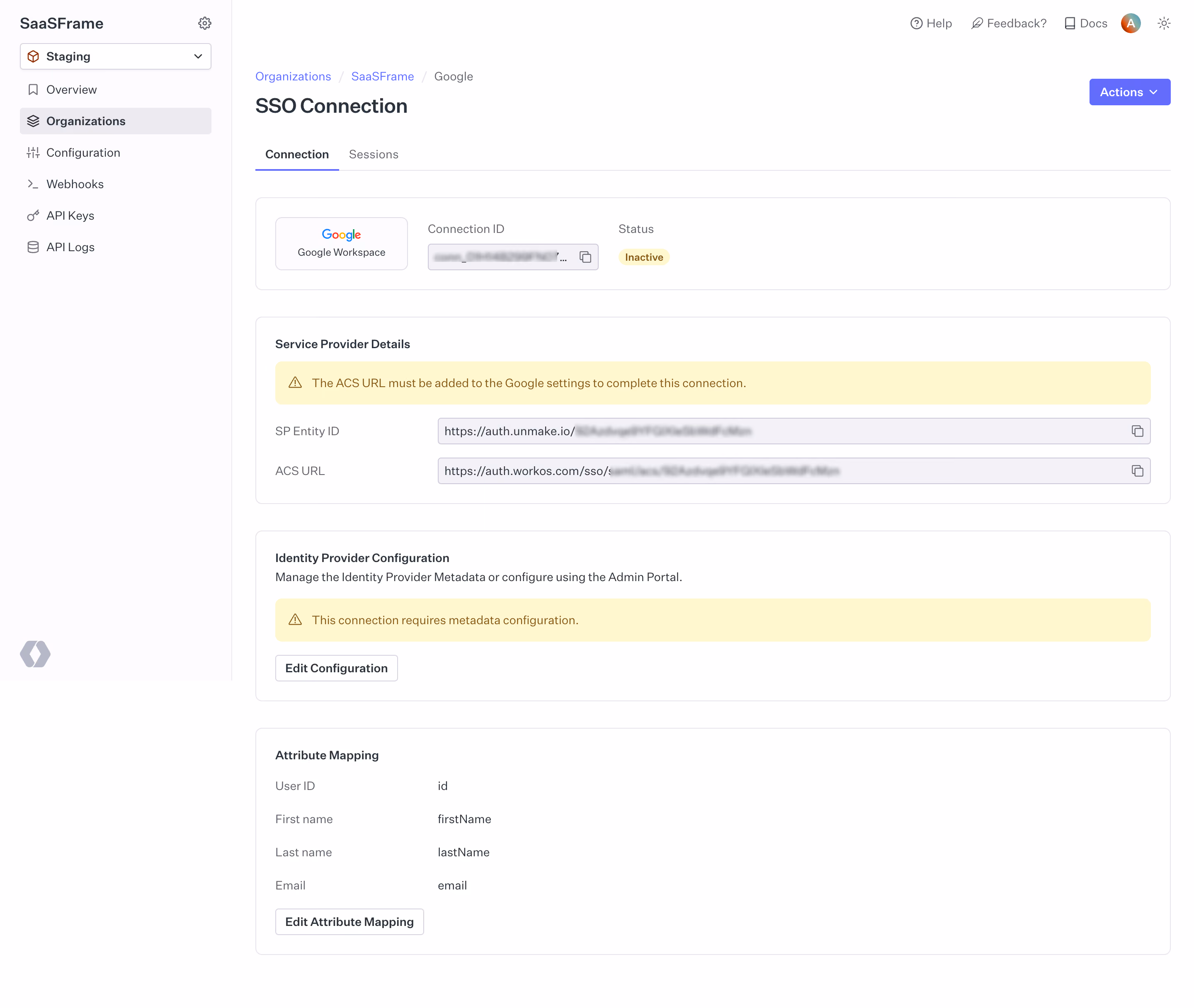Click the API Logs database icon
This screenshot has width=1194, height=1008.
coord(33,247)
